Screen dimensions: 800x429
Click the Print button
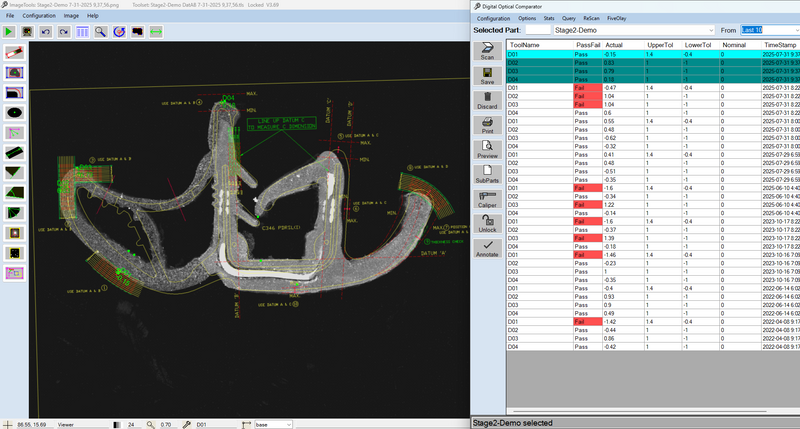pos(487,125)
